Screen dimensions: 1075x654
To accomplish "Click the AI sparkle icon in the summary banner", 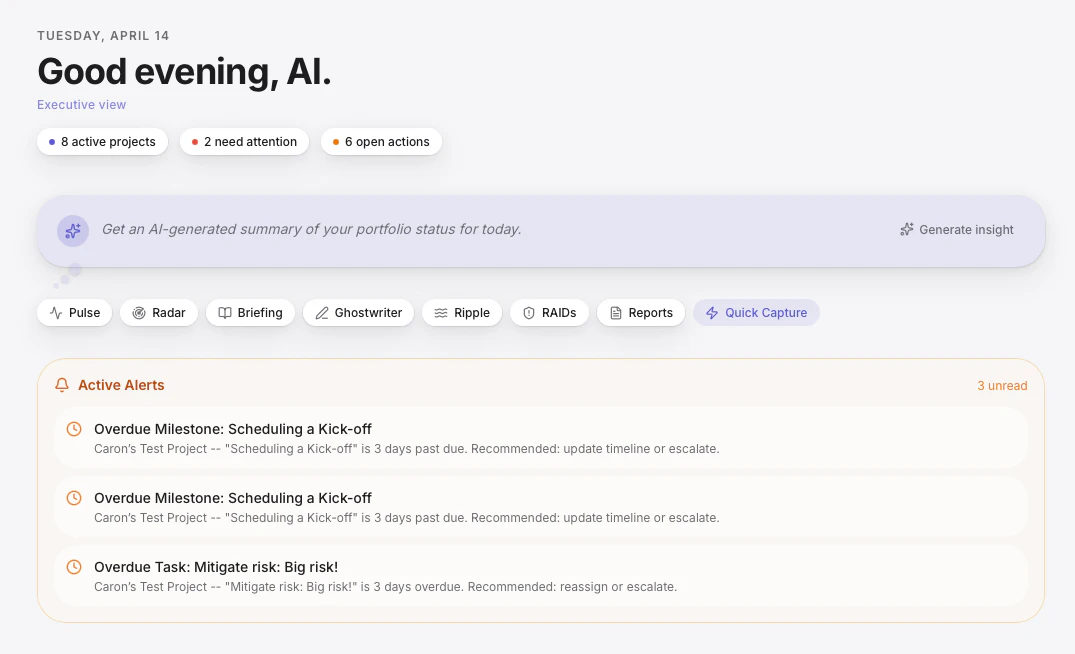I will (x=72, y=230).
